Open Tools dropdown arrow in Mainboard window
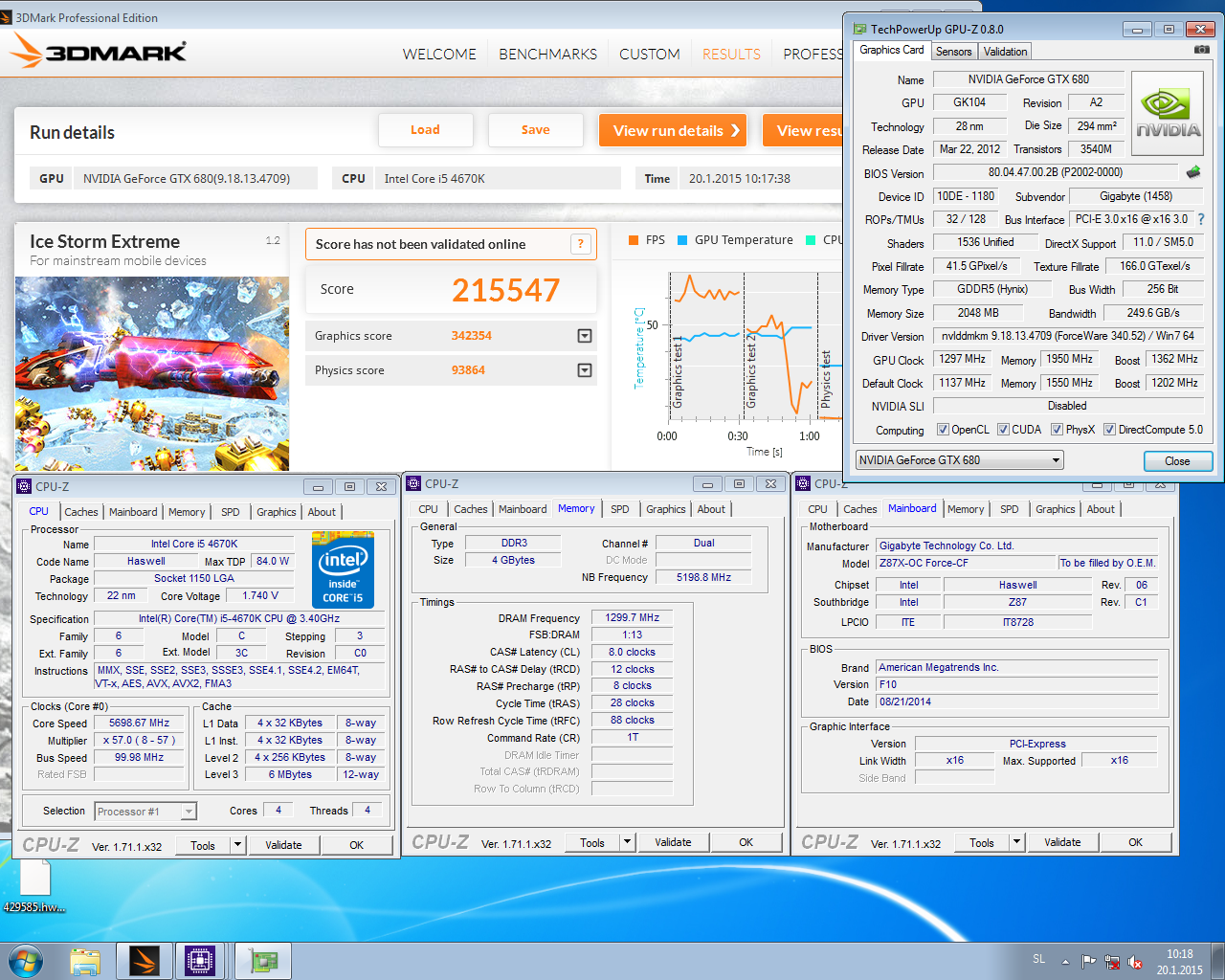The width and height of the screenshot is (1225, 980). click(1017, 842)
